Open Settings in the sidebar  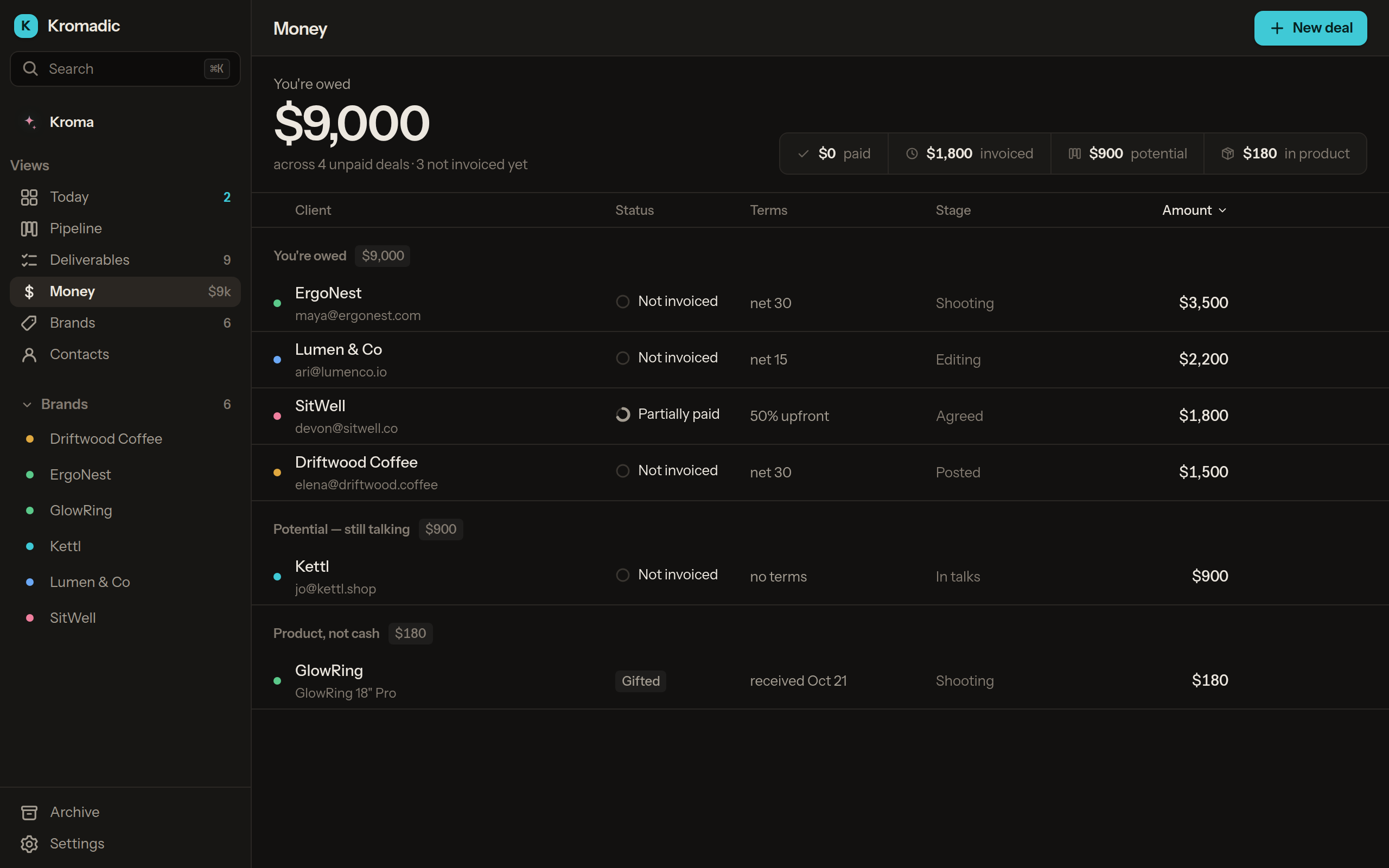[125, 844]
